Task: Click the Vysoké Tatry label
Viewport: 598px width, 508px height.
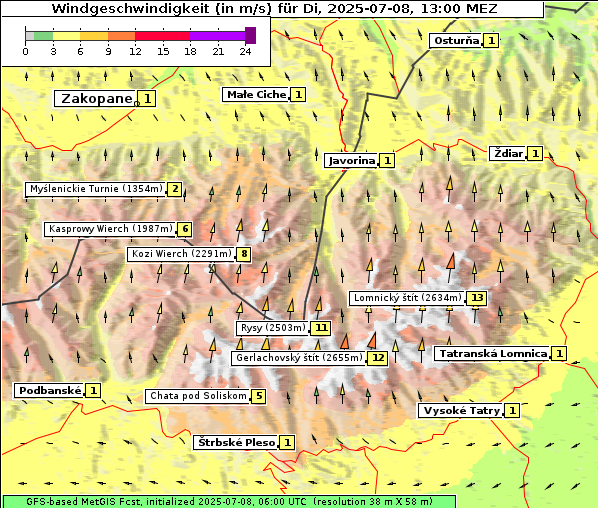Action: point(461,411)
